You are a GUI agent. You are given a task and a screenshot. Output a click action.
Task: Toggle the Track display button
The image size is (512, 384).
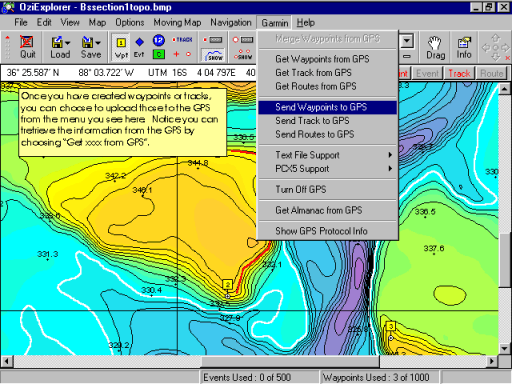click(x=459, y=73)
